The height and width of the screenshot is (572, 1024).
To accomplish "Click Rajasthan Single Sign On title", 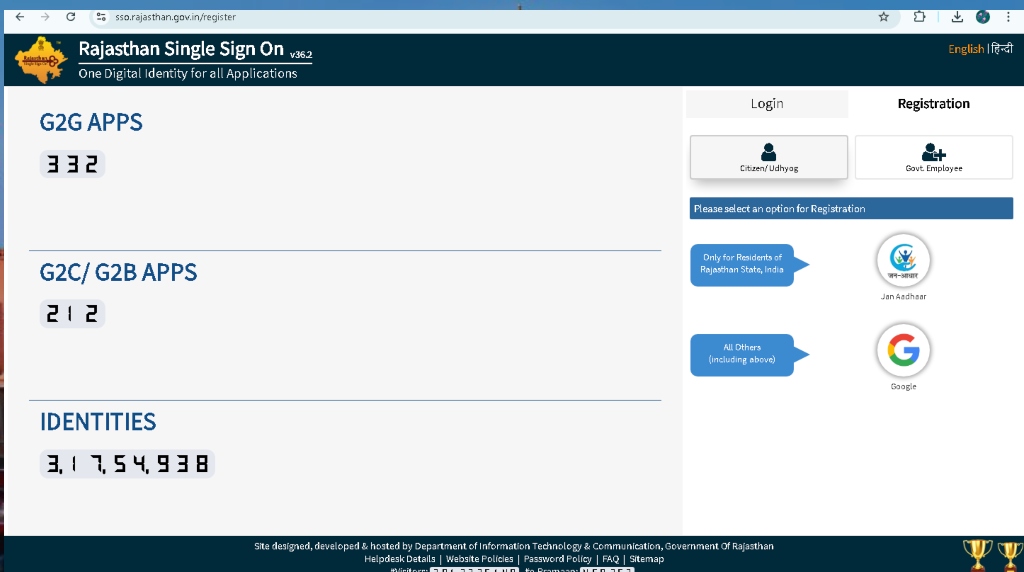I will pos(181,49).
